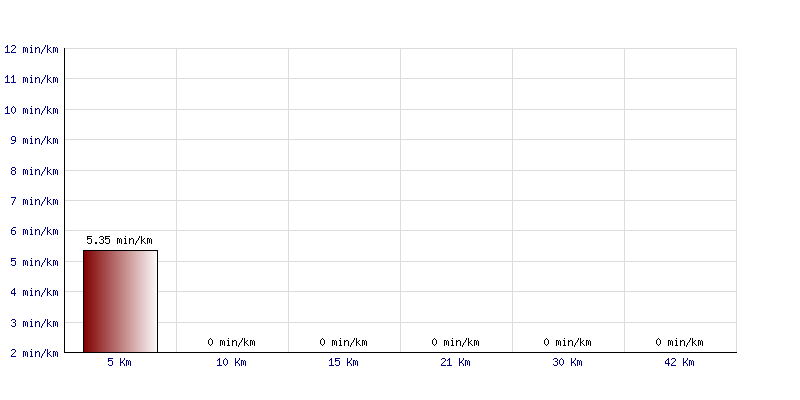
Task: Select the 5.35 min/km value label
Action: tap(119, 240)
